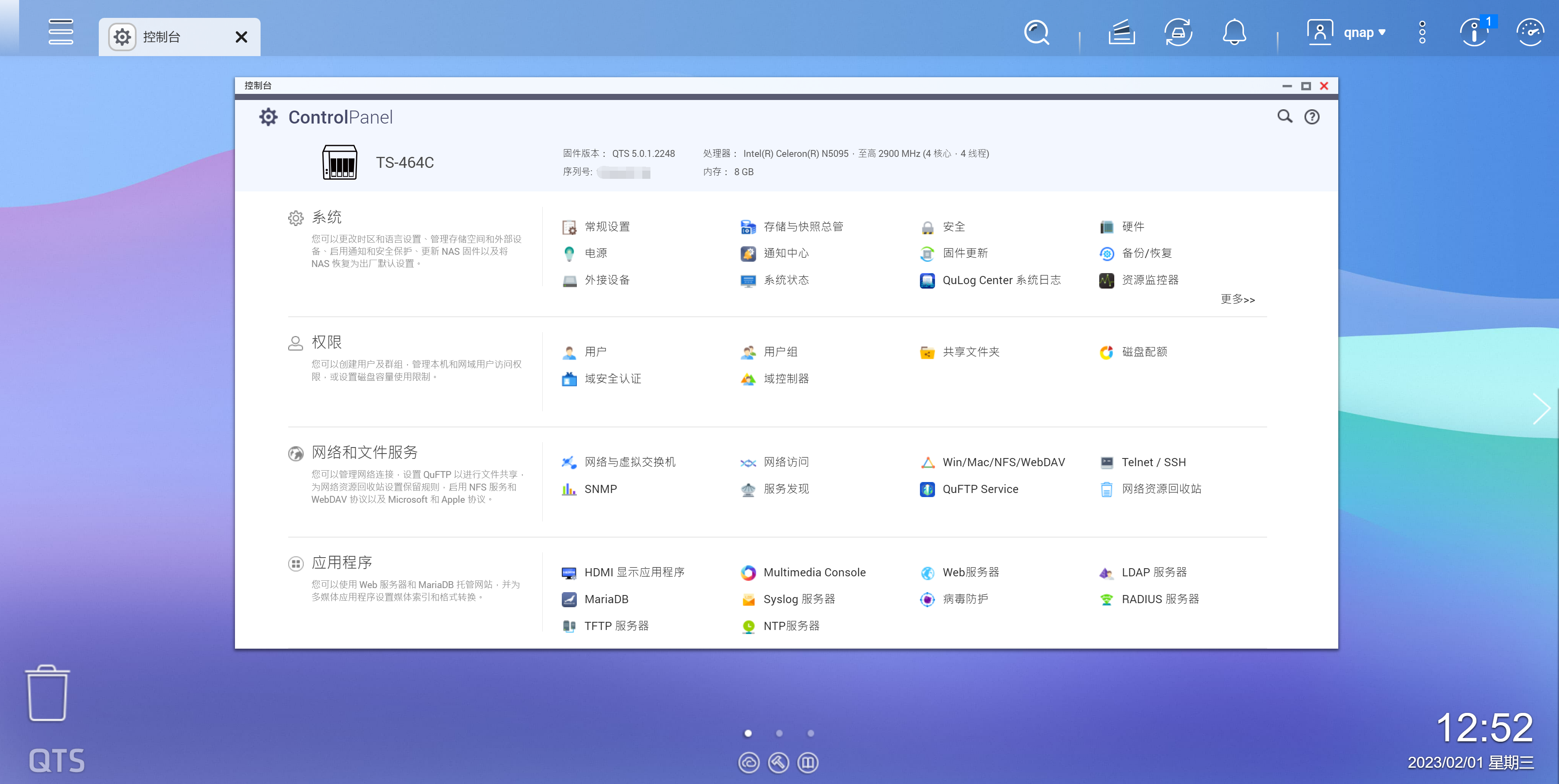
Task: Open 电源 power settings
Action: [585, 254]
